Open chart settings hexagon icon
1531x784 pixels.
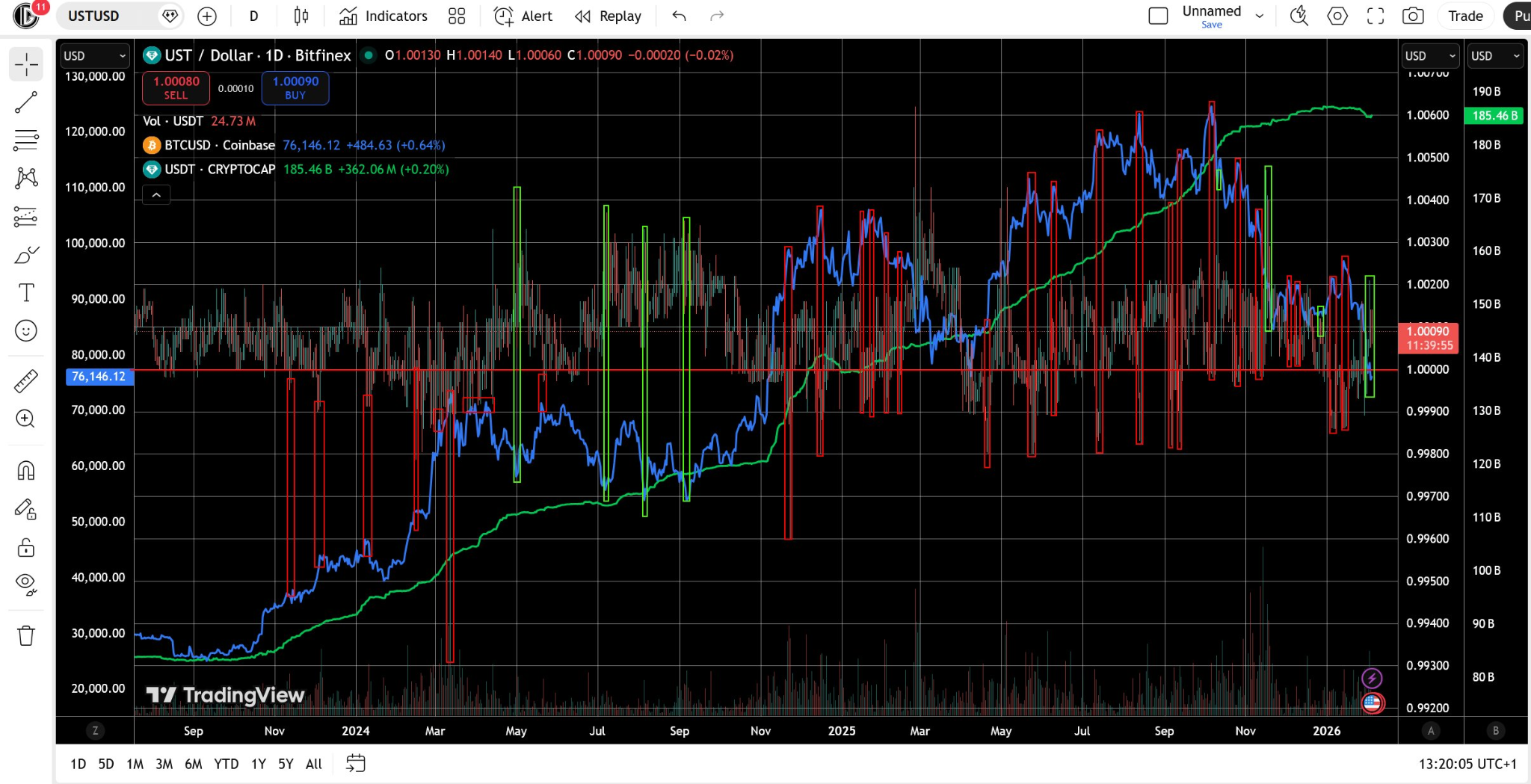1337,16
